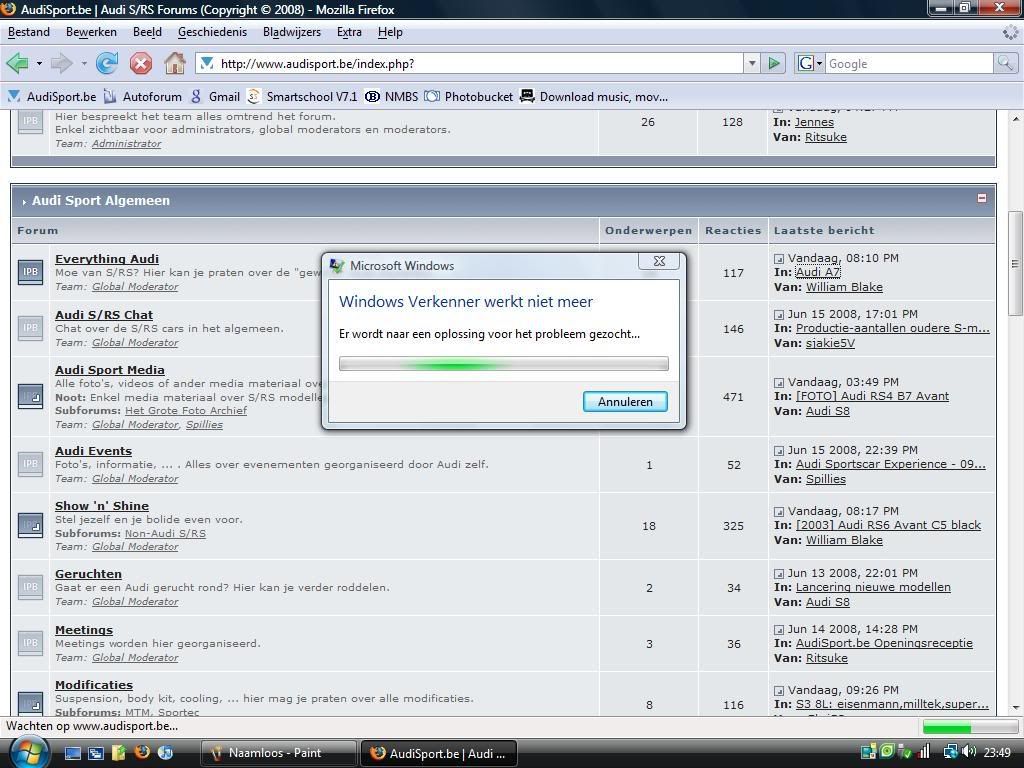Click the IPB forum icon beside Everything Audi
The width and height of the screenshot is (1024, 768).
(30, 272)
